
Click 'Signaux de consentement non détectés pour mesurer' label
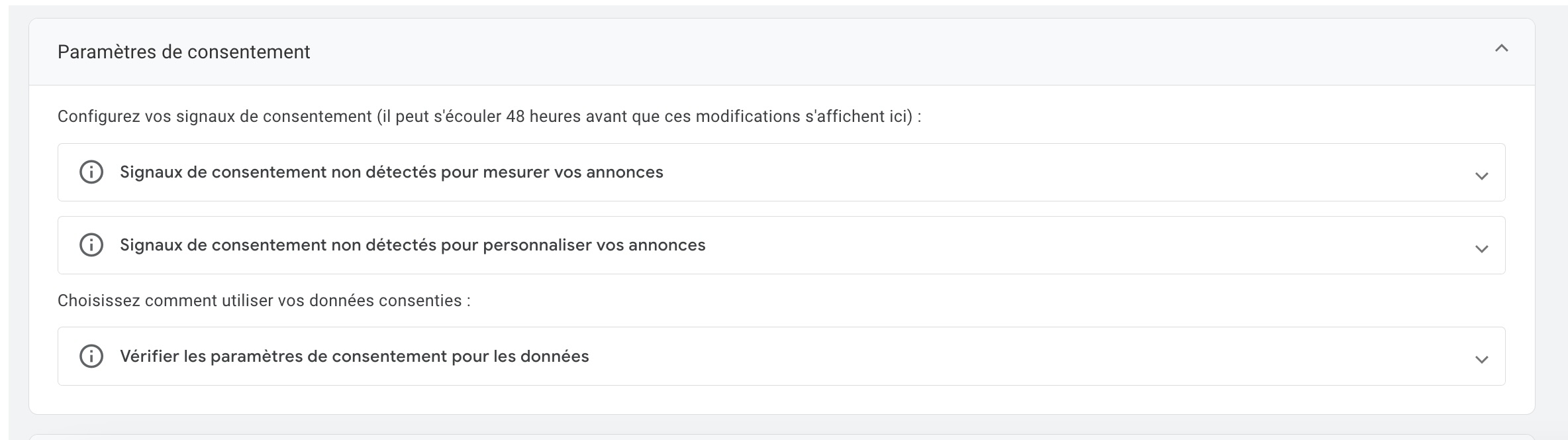(x=391, y=172)
